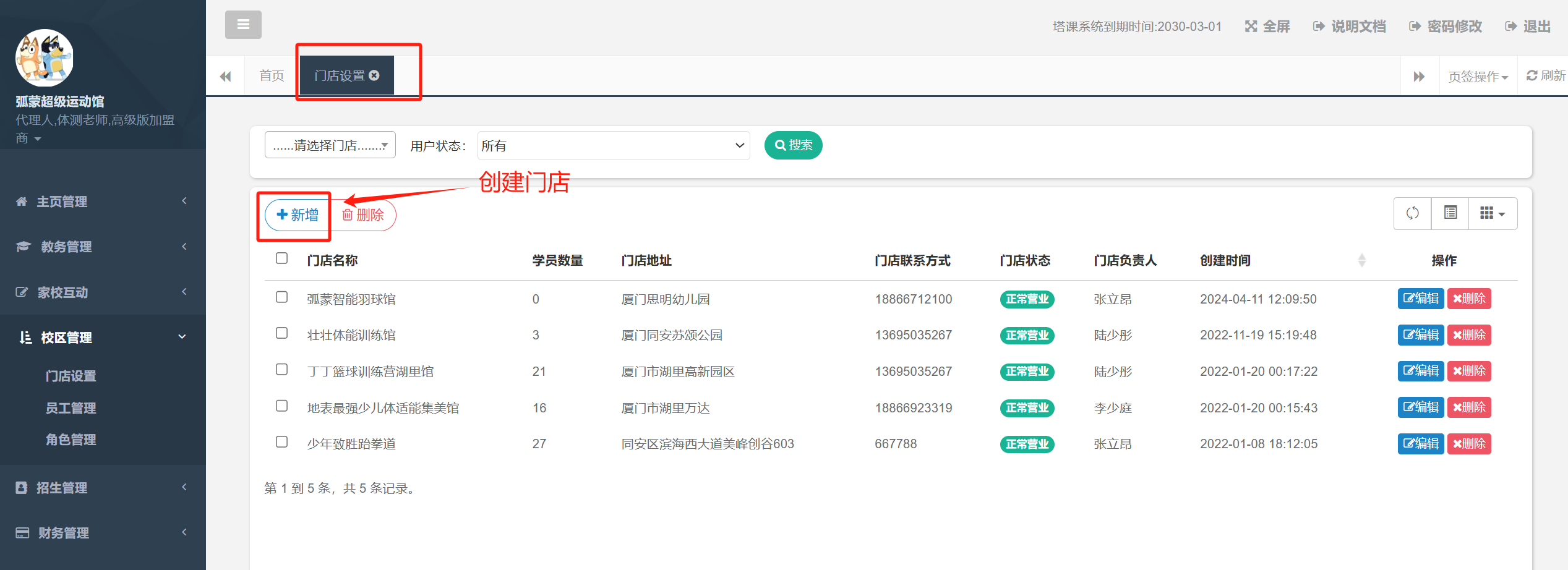Click the hamburger menu toggle icon

coord(243,25)
